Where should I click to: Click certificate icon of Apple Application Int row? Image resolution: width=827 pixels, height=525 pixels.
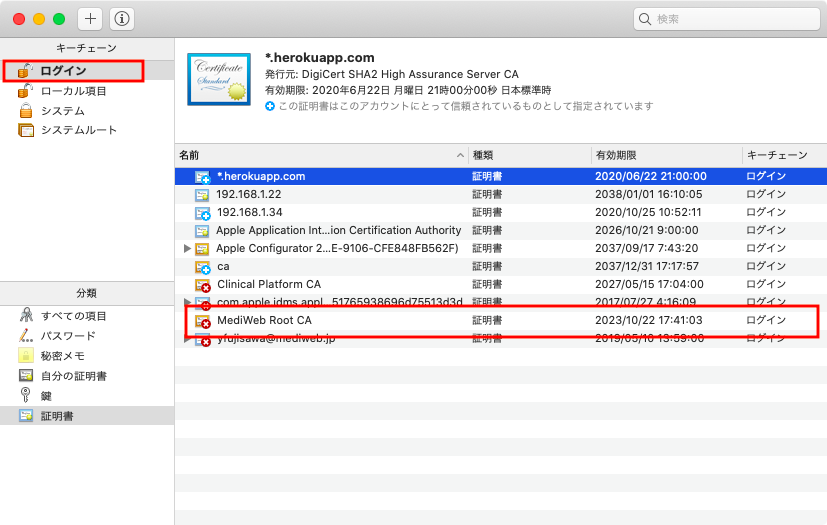point(202,231)
